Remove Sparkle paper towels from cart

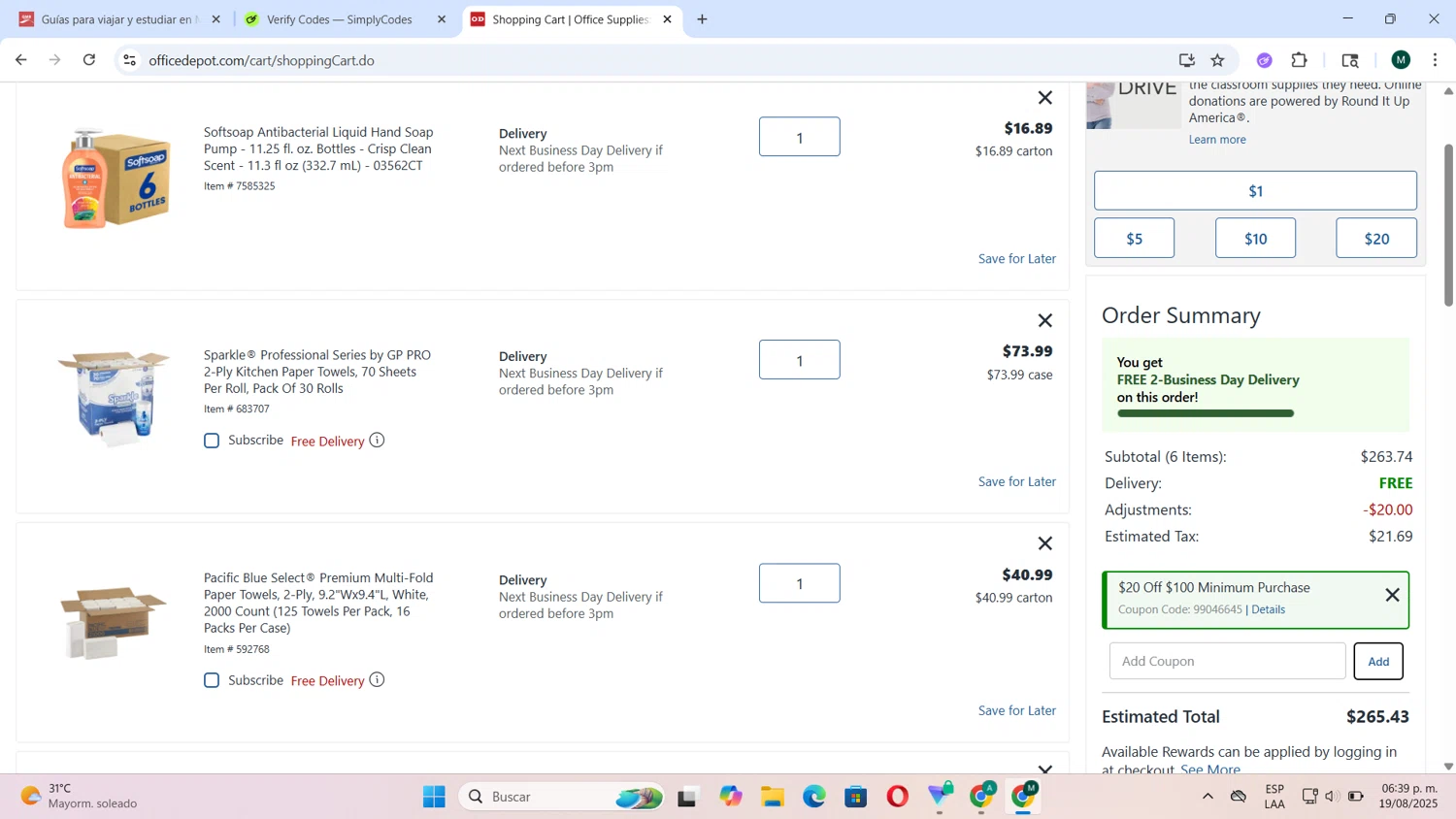tap(1044, 320)
